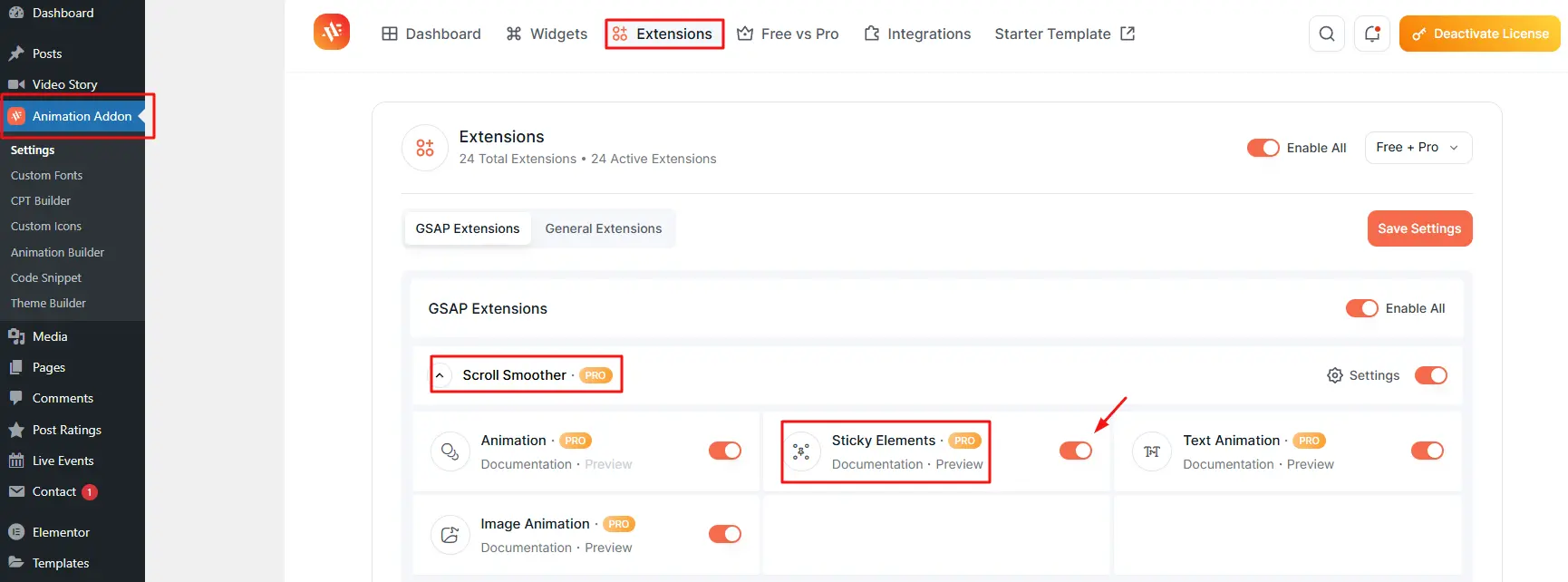Image resolution: width=1568 pixels, height=582 pixels.
Task: Toggle the GSAP Extensions Enable All switch
Action: tap(1361, 308)
